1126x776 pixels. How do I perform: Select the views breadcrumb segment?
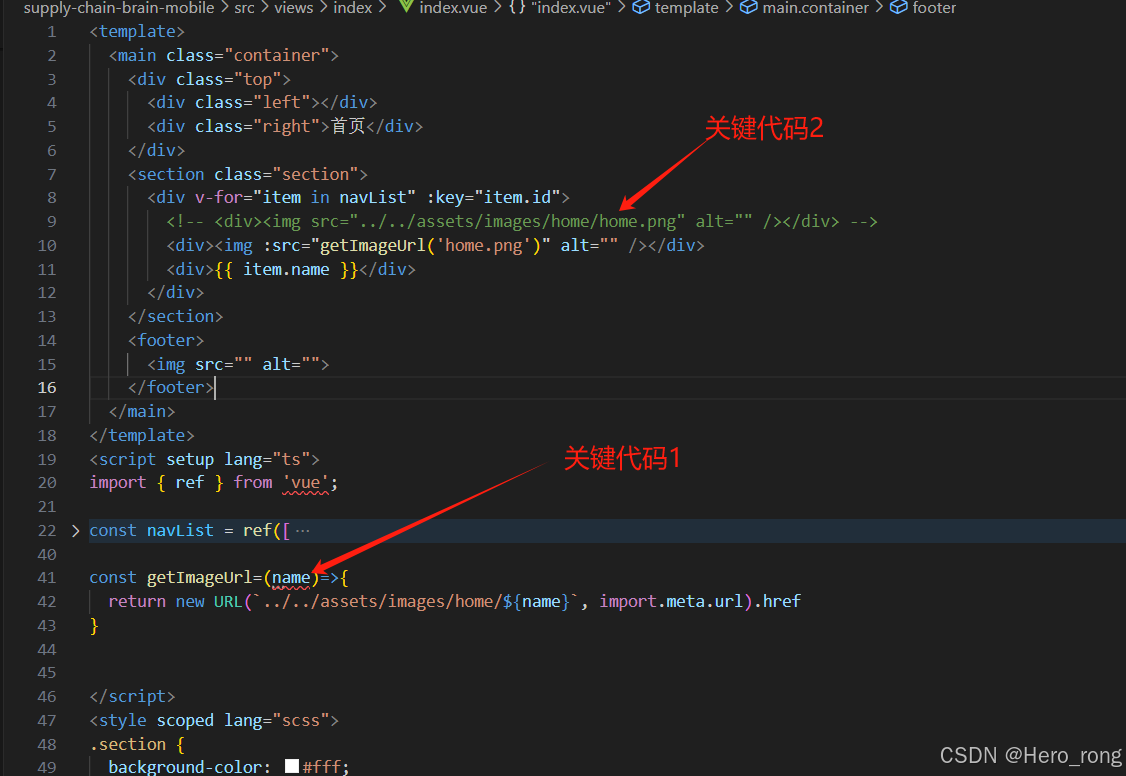point(294,8)
